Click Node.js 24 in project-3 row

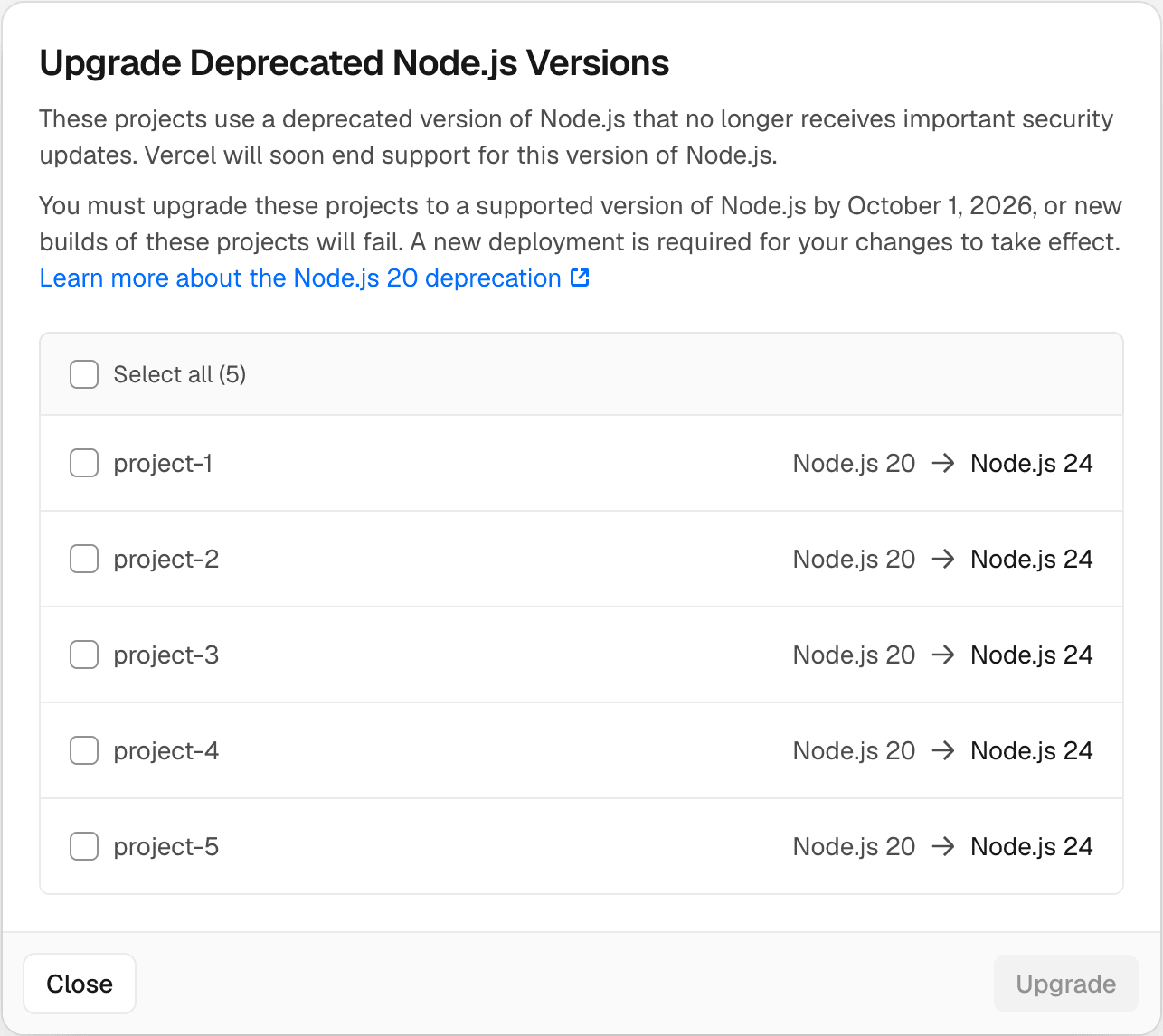pyautogui.click(x=1032, y=655)
